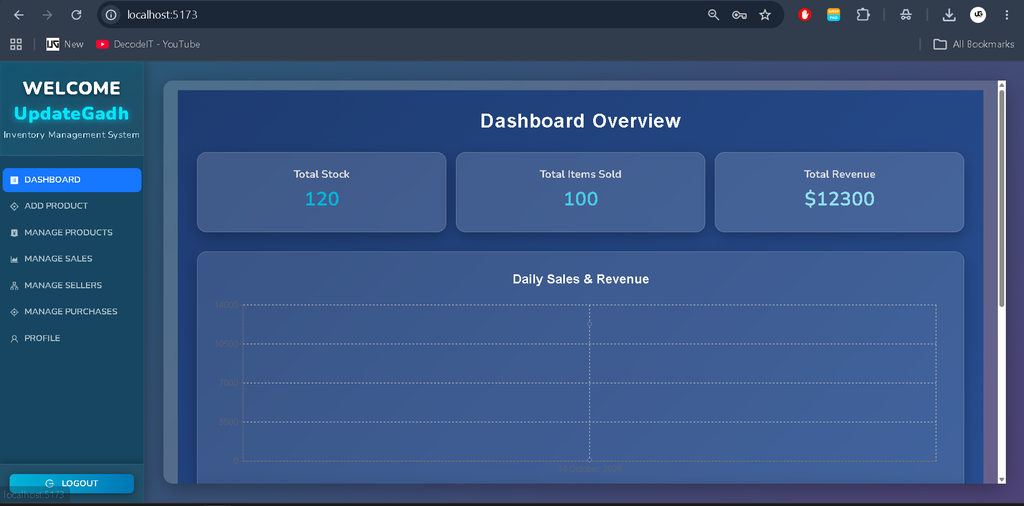The width and height of the screenshot is (1024, 506).
Task: Reload the page with the refresh icon
Action: point(76,15)
